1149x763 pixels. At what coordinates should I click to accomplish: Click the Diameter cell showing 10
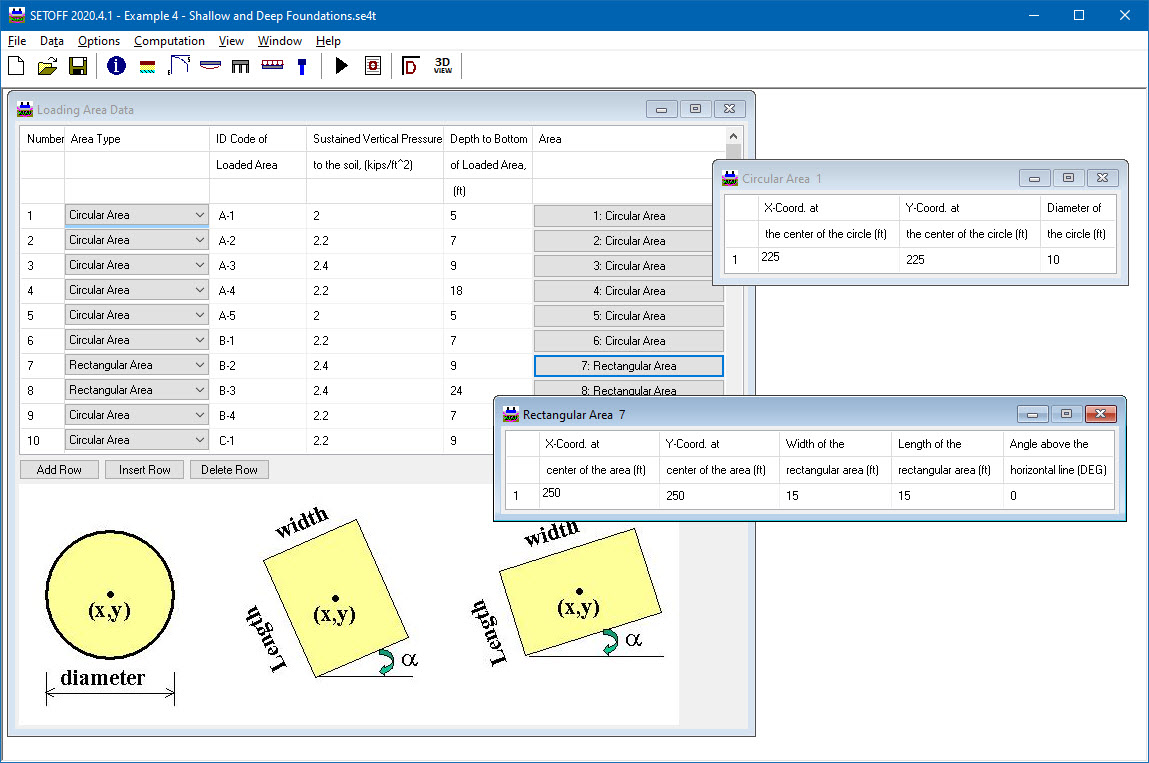click(x=1077, y=260)
